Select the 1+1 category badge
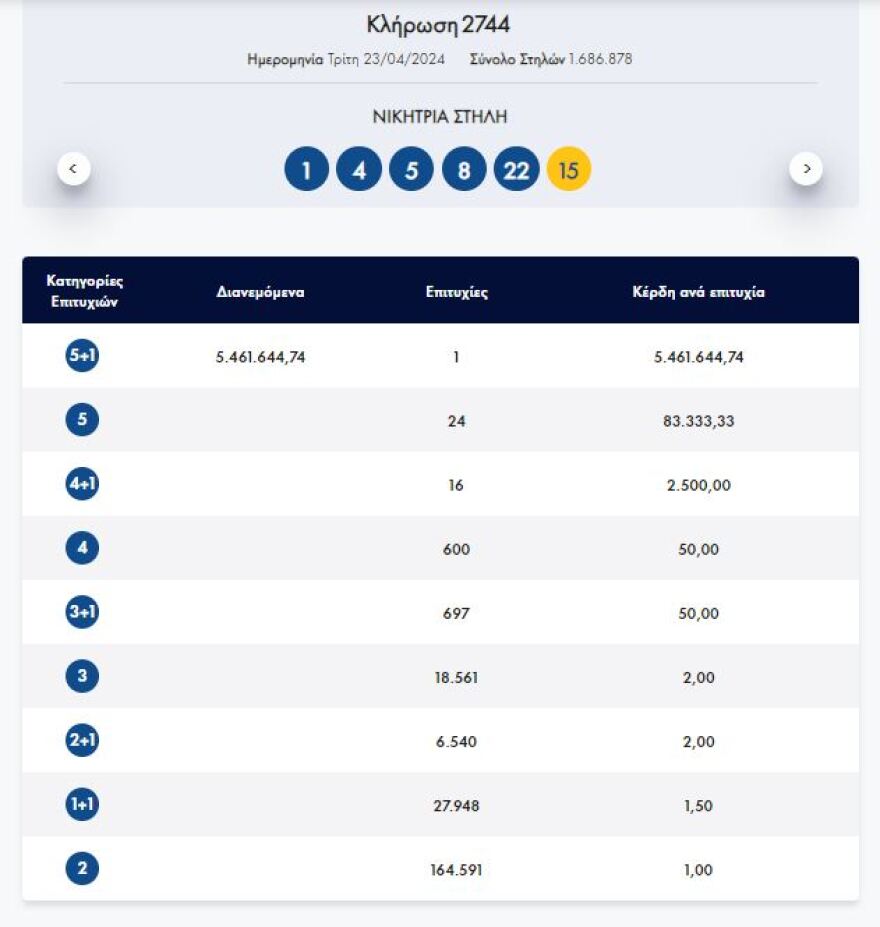The height and width of the screenshot is (927, 880). [82, 805]
